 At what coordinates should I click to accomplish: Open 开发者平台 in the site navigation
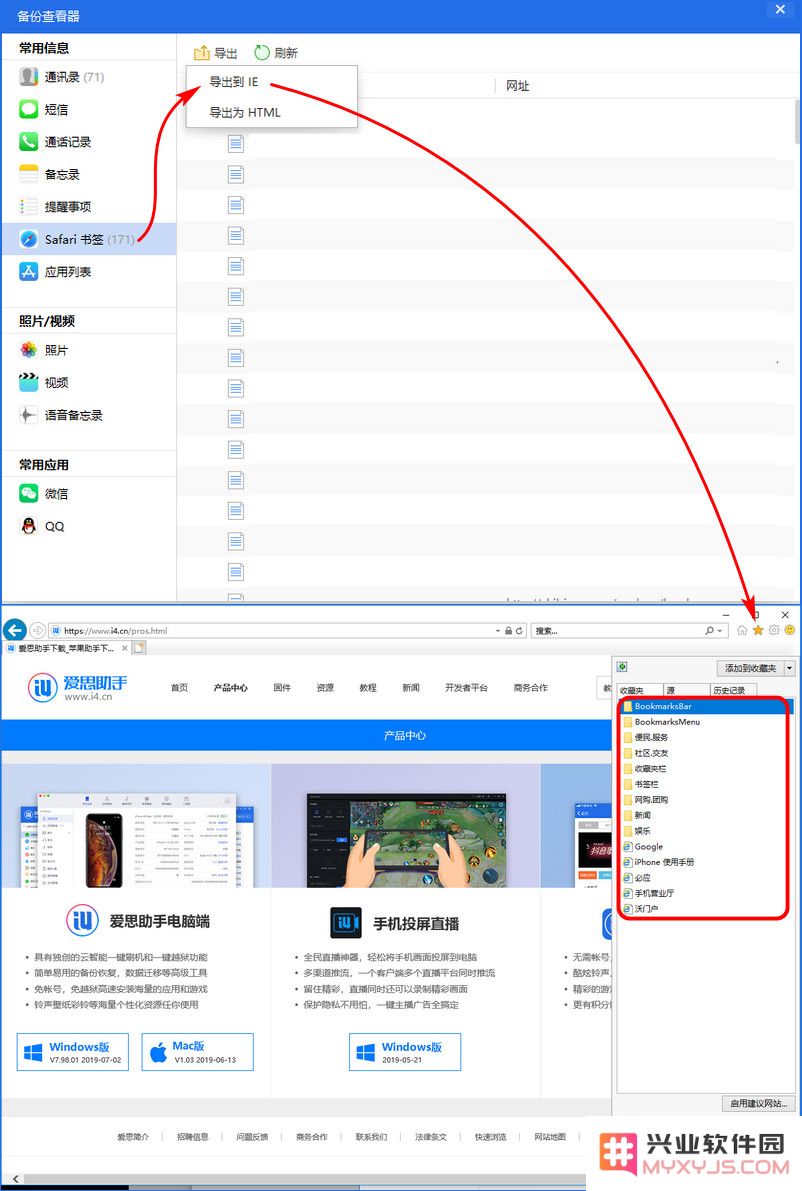(466, 687)
